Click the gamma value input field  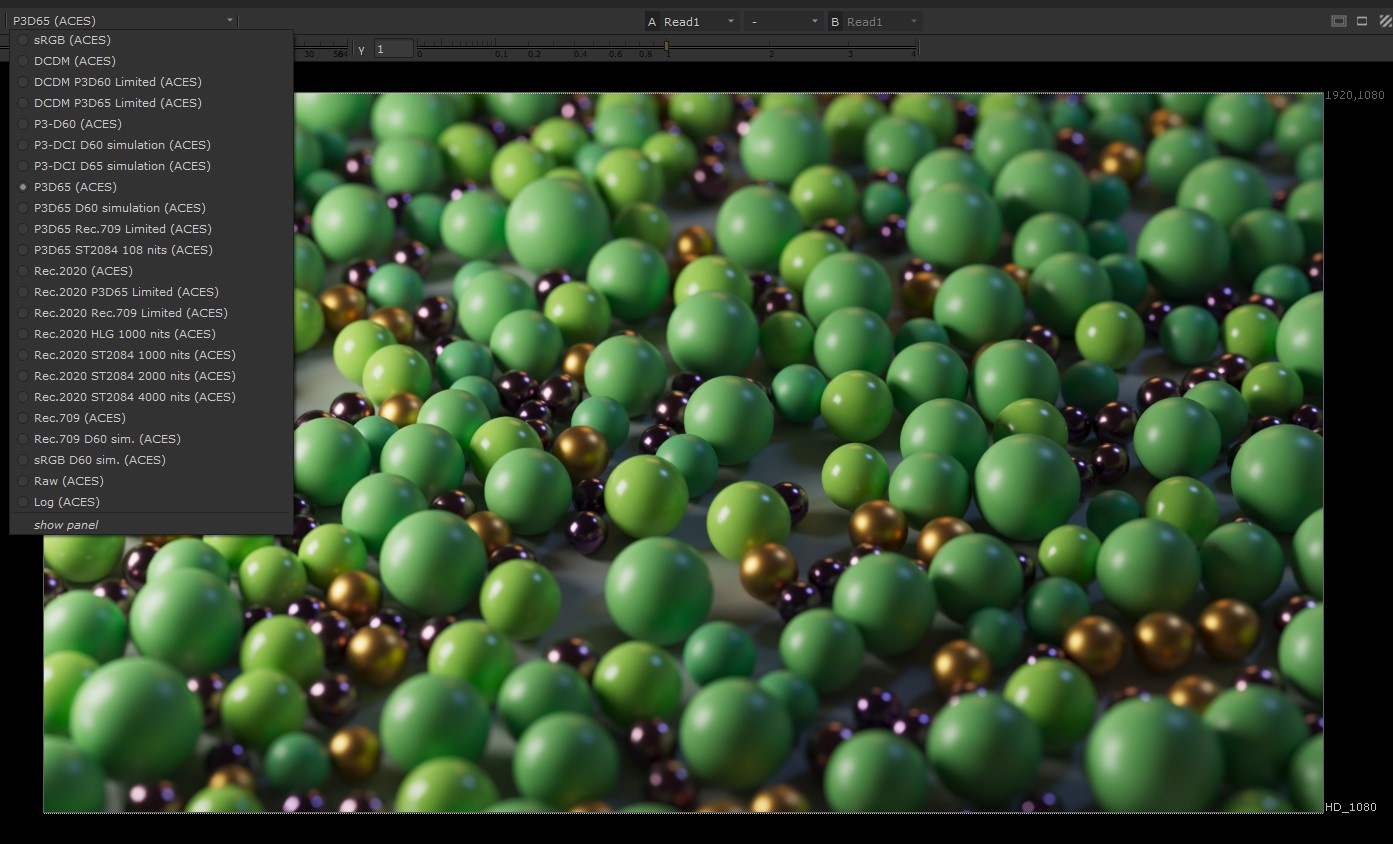(394, 49)
